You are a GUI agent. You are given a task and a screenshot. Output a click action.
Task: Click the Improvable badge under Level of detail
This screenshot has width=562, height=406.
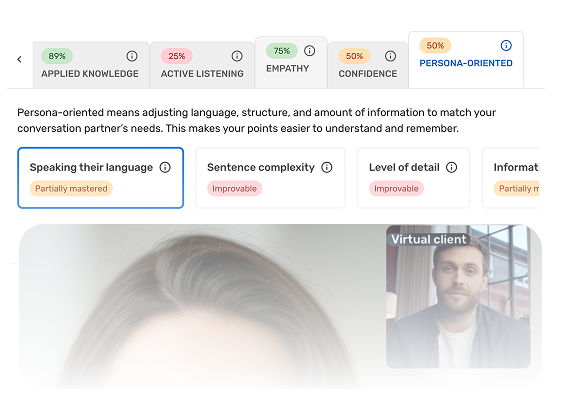[396, 188]
